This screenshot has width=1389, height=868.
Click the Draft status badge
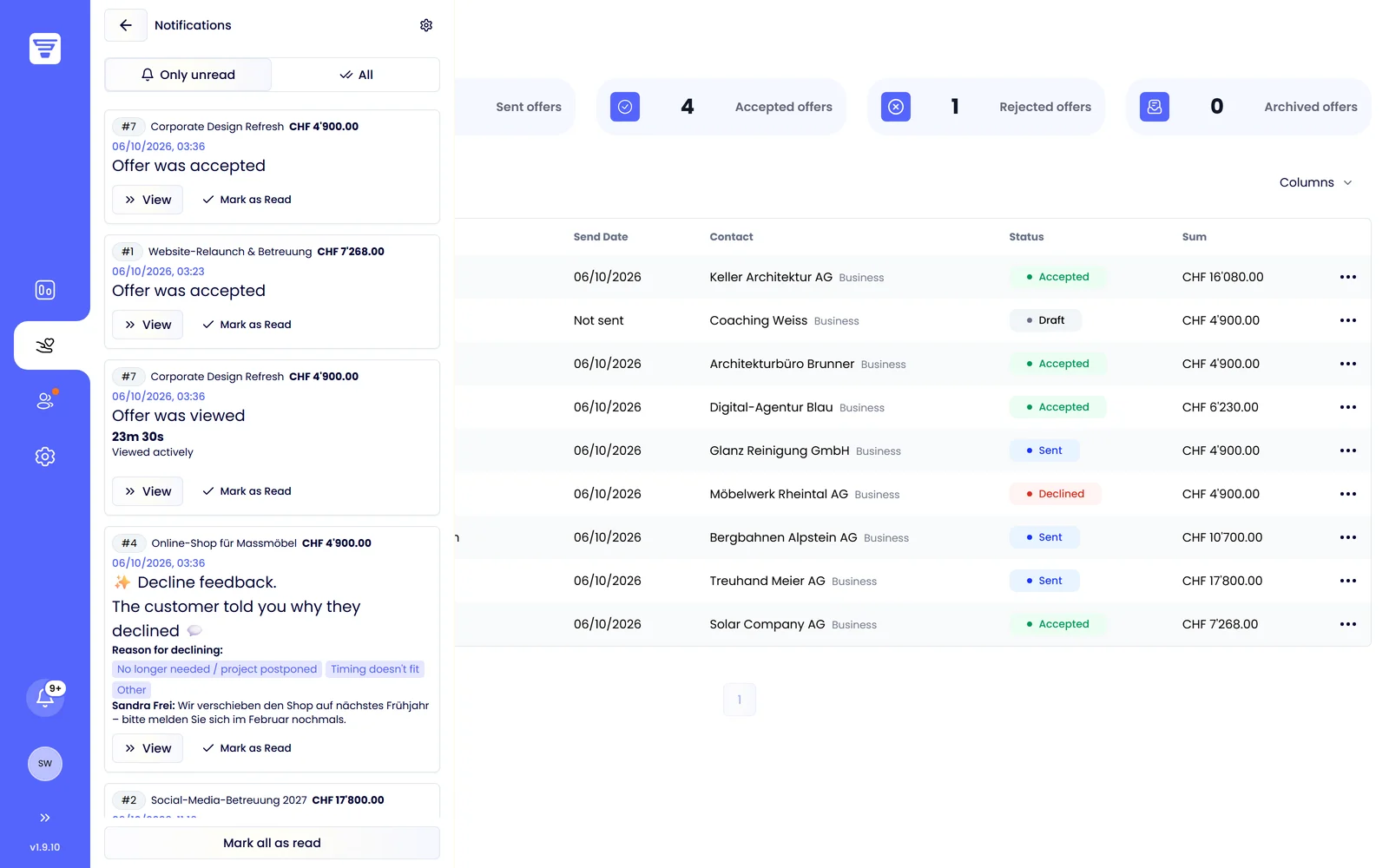coord(1045,320)
